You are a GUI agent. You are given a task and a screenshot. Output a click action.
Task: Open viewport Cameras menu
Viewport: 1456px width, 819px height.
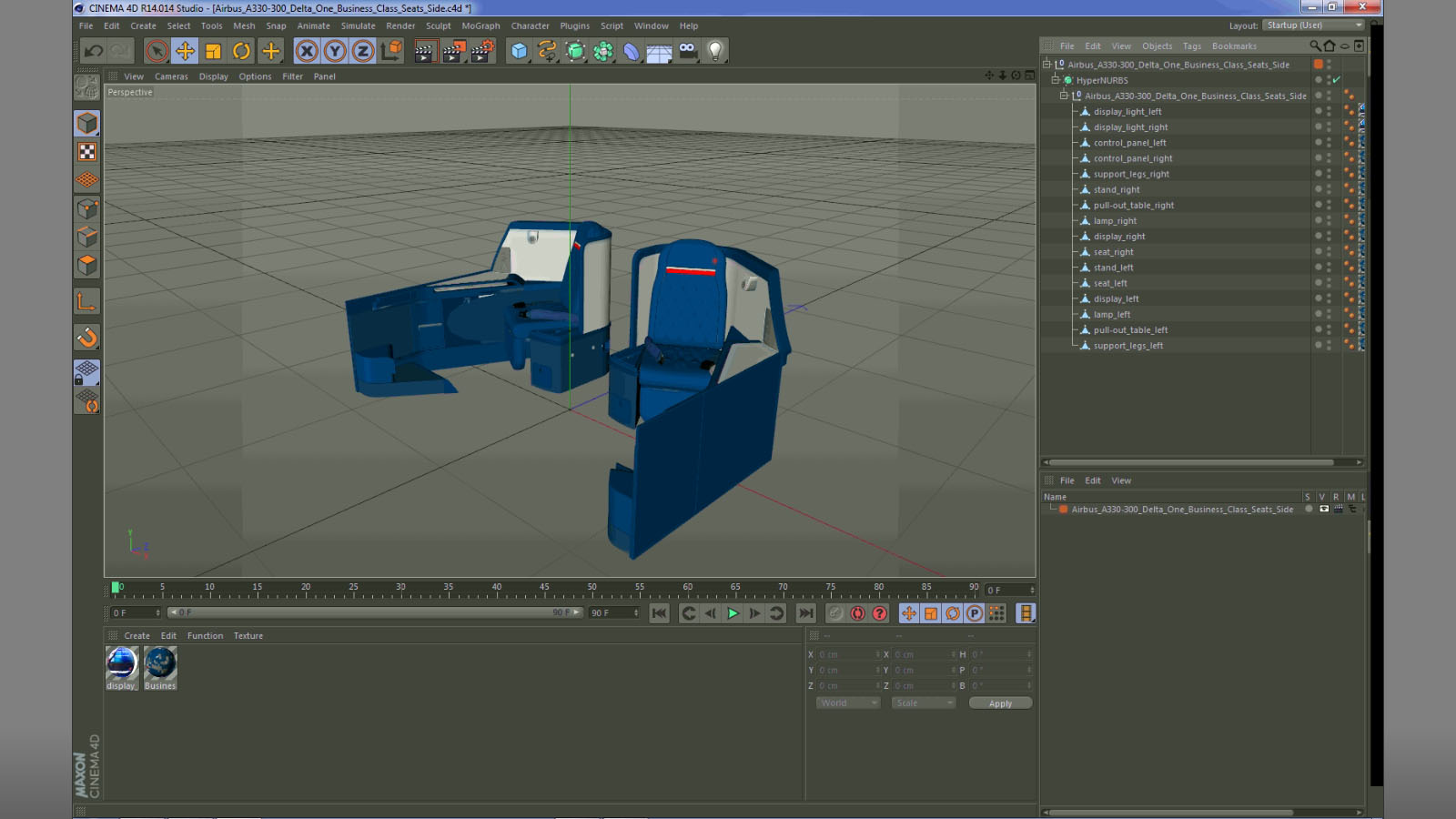click(x=171, y=76)
